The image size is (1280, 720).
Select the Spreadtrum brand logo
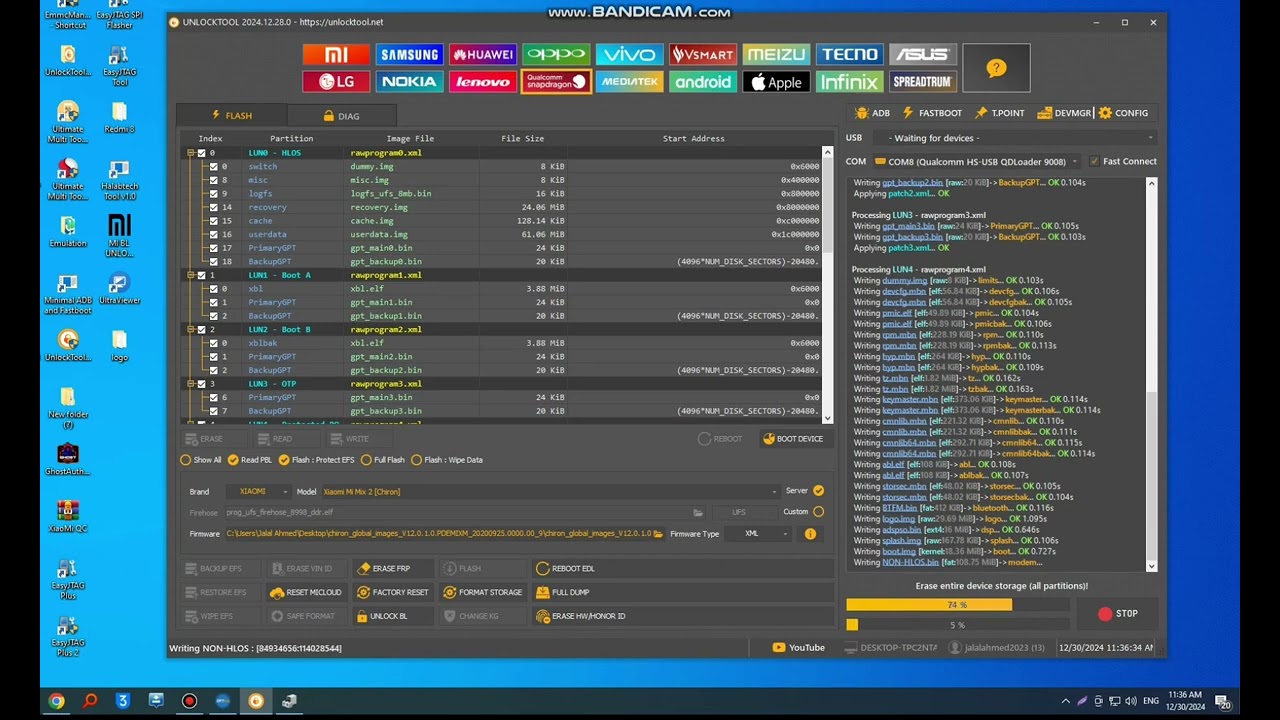[x=923, y=82]
